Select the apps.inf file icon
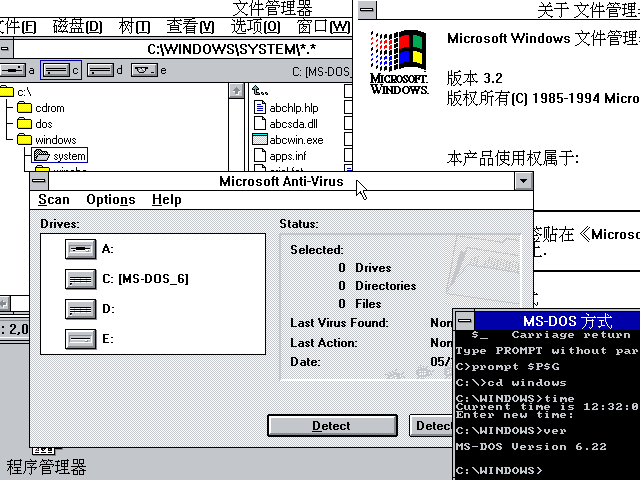 pyautogui.click(x=260, y=156)
